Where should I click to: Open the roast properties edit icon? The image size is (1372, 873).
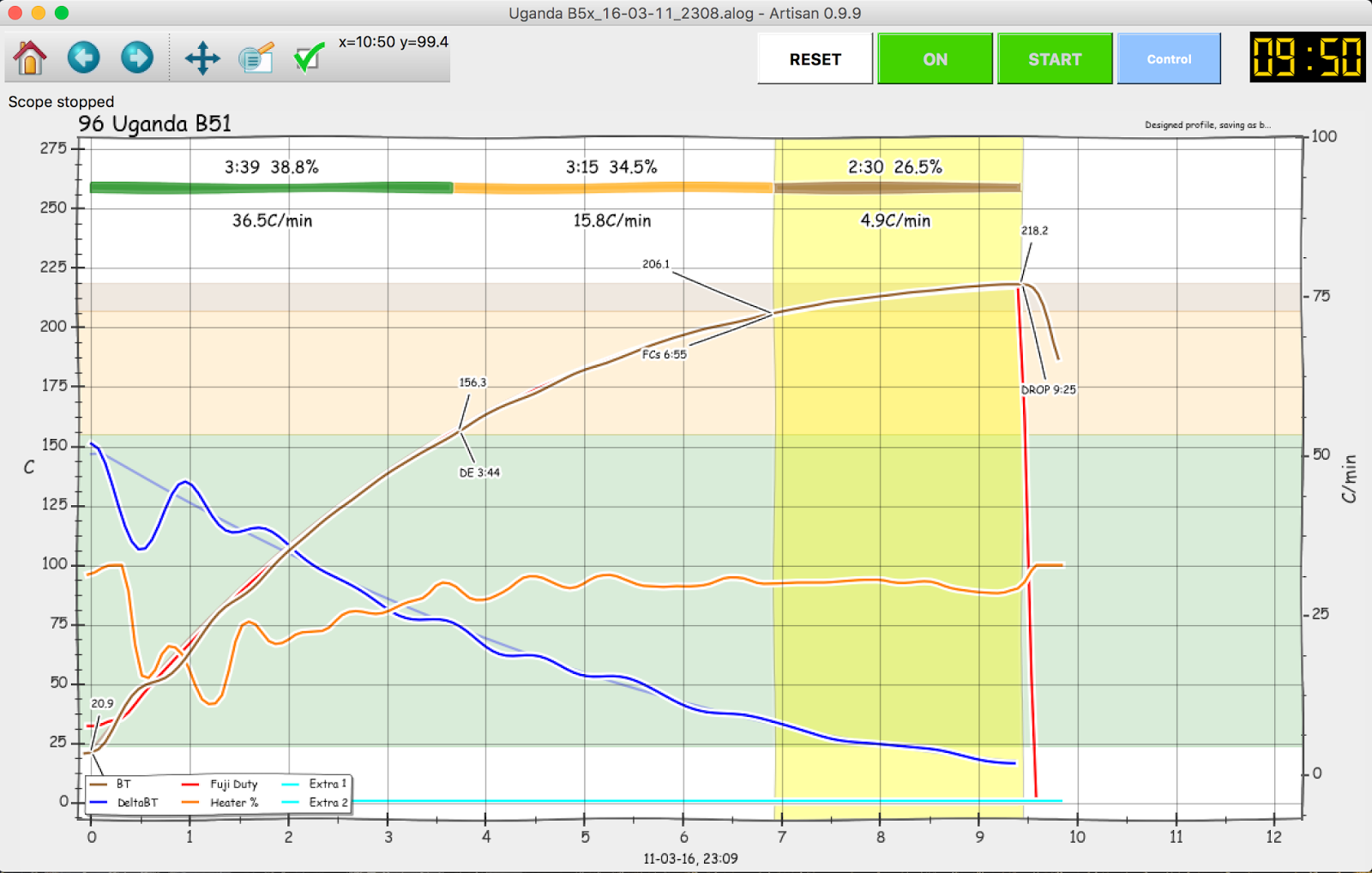[255, 57]
